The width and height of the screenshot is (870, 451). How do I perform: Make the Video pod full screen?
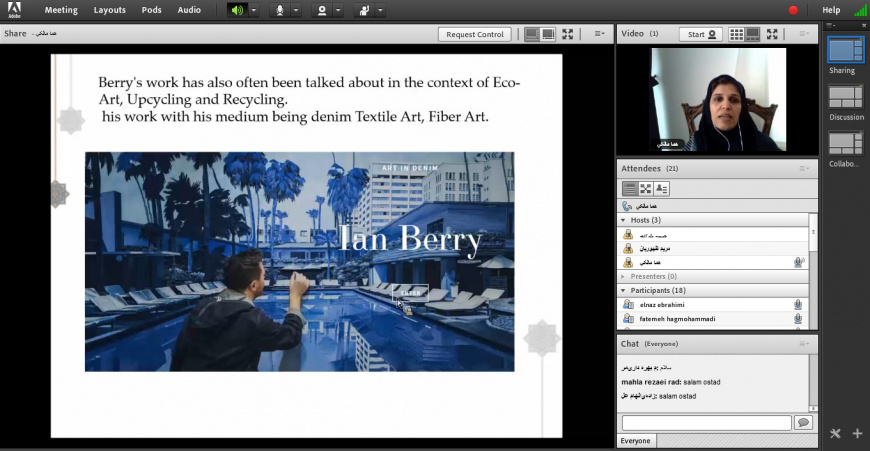point(772,34)
